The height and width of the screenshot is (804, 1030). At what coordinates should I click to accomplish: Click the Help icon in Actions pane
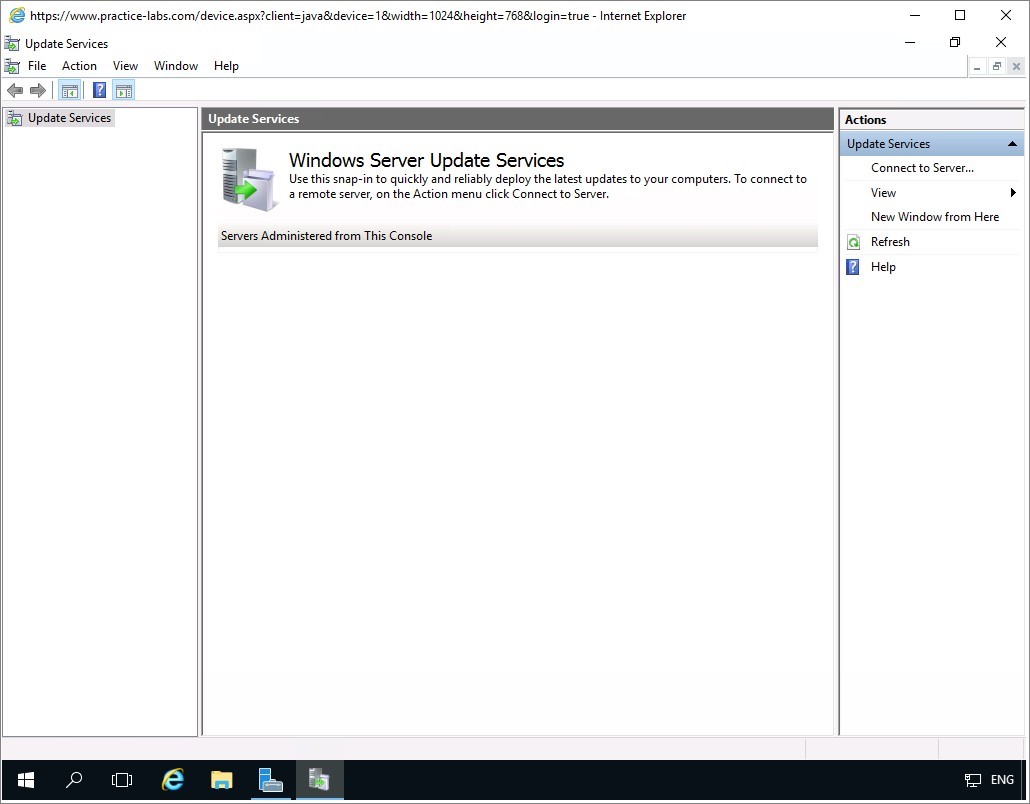pos(853,267)
